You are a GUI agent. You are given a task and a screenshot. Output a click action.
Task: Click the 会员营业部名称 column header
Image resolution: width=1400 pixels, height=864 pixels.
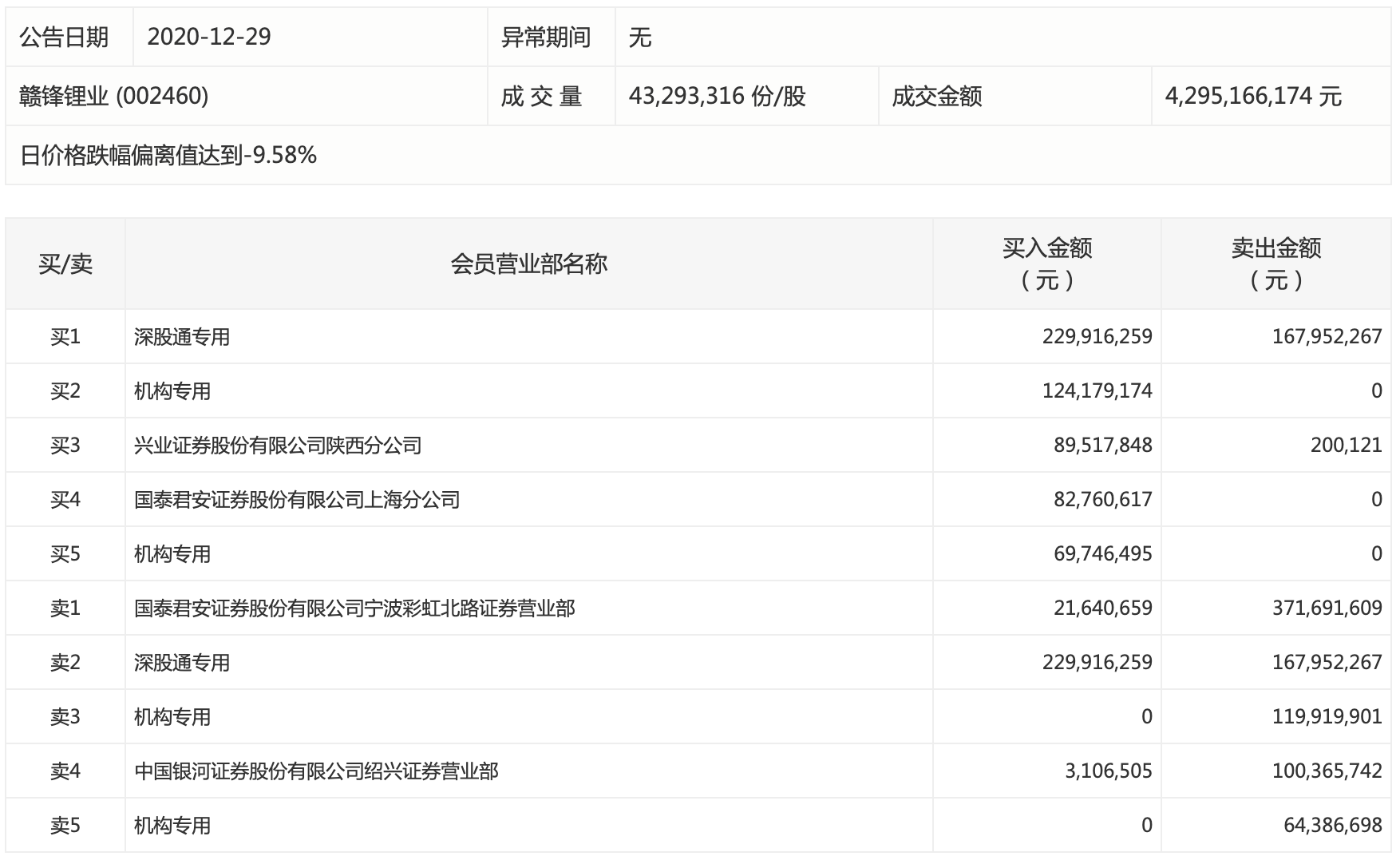tap(528, 264)
